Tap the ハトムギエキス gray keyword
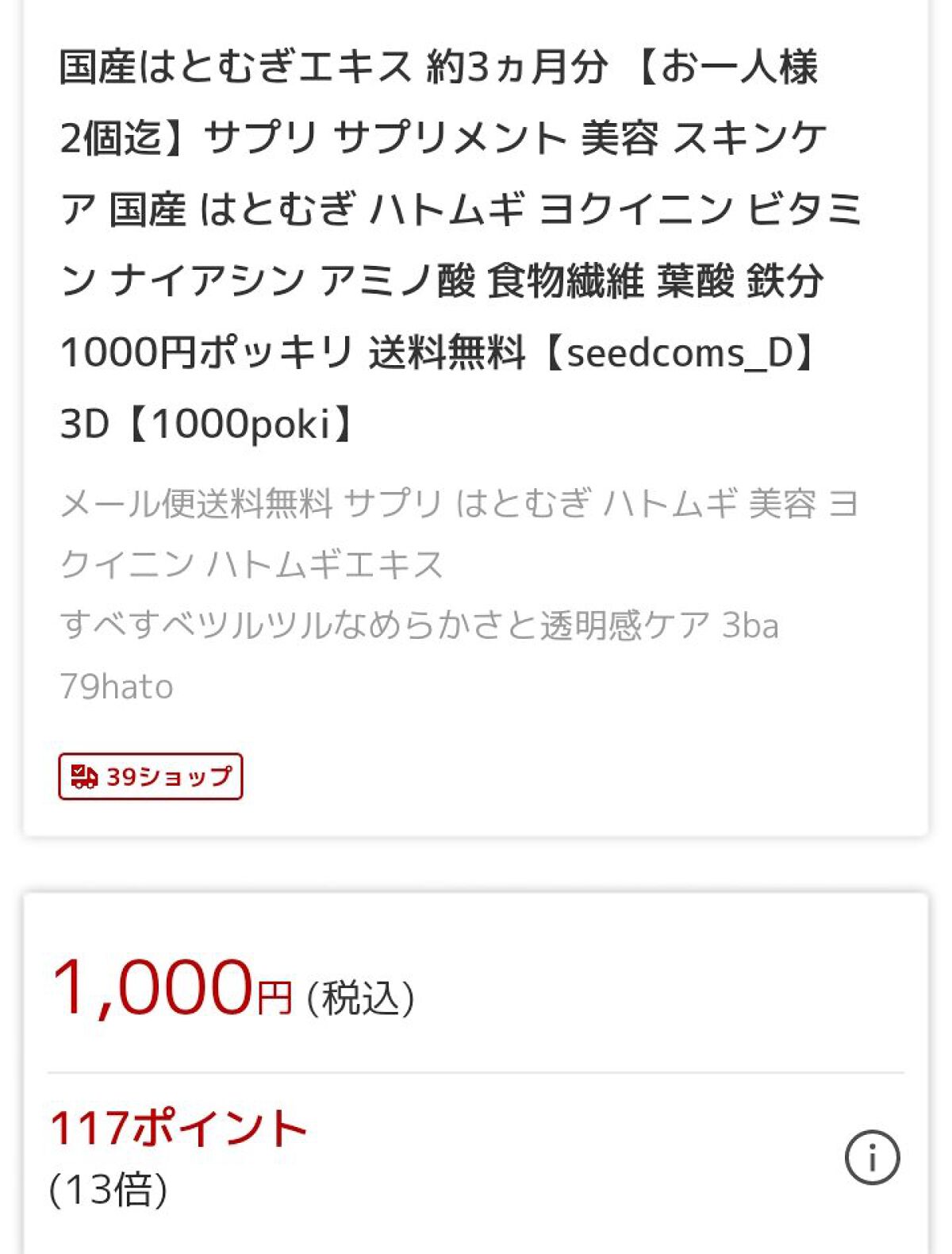Image resolution: width=952 pixels, height=1254 pixels. click(324, 564)
